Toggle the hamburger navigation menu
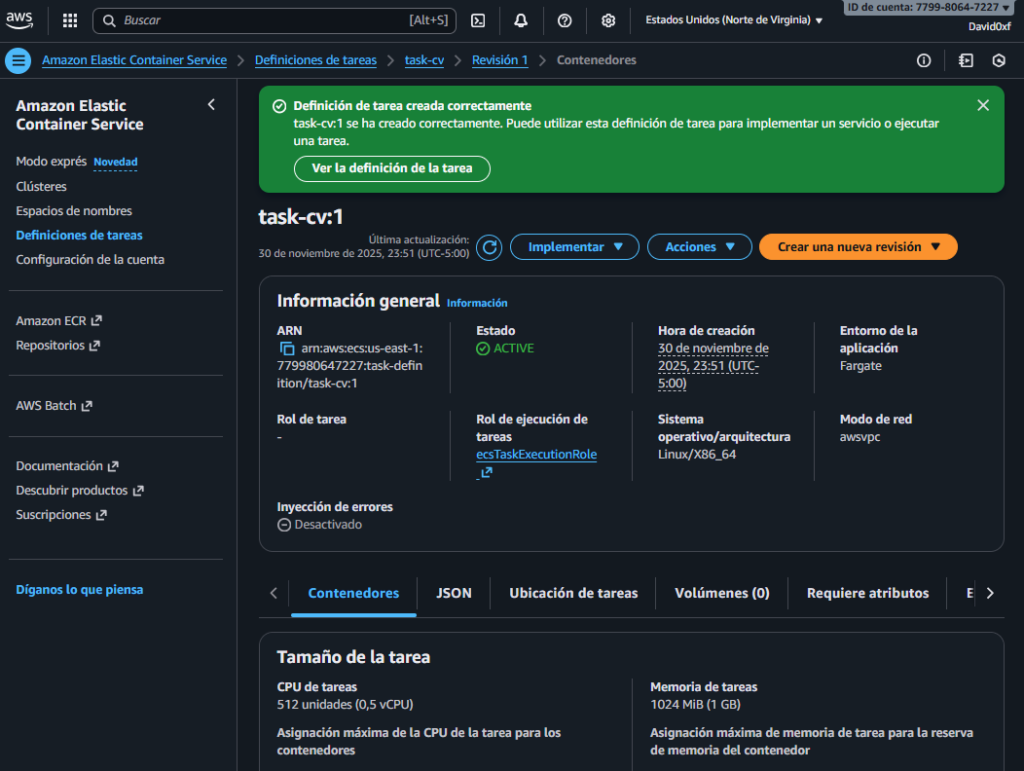 click(x=18, y=60)
